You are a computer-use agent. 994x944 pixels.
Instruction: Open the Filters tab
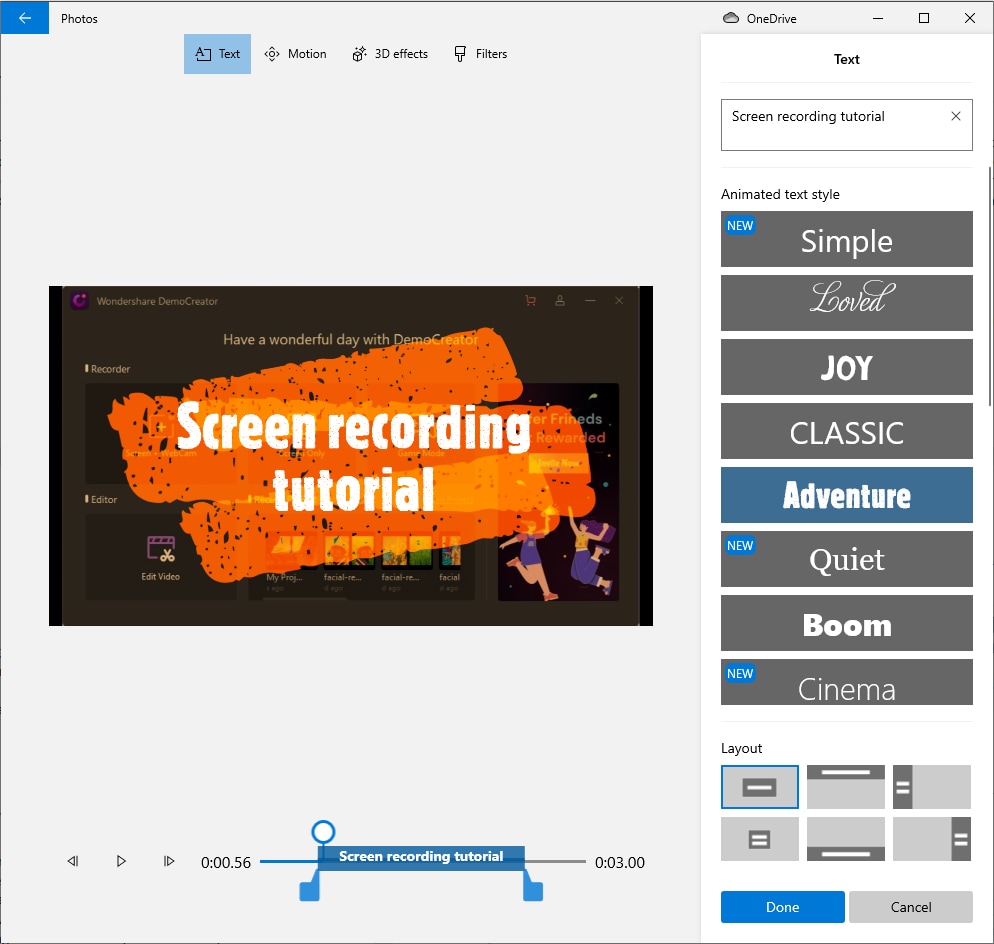pos(481,54)
